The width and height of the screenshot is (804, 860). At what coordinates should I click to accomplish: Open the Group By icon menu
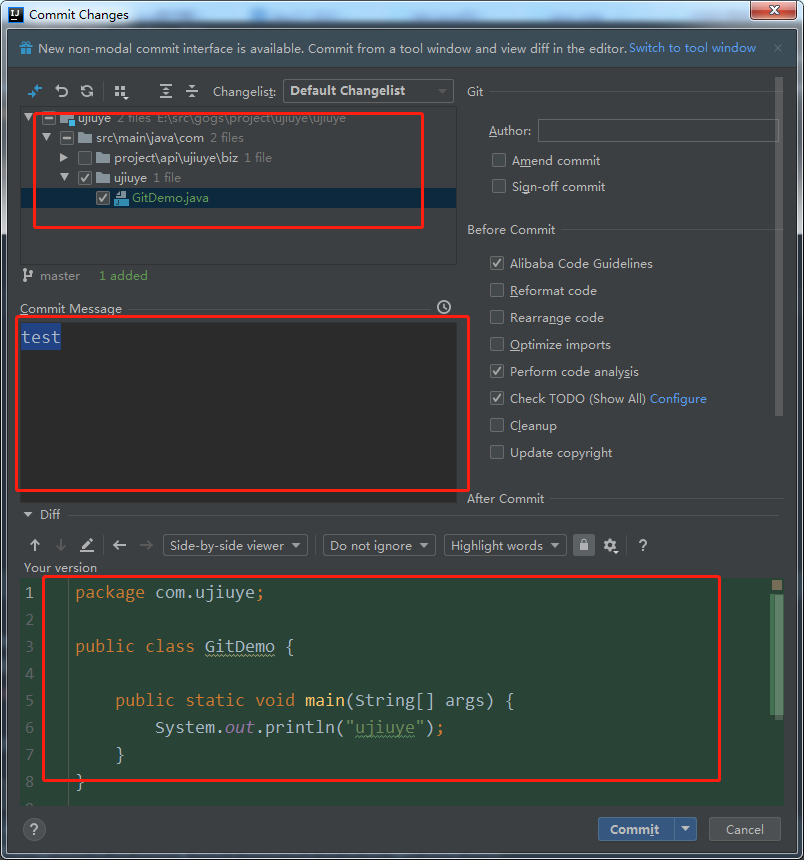(x=121, y=92)
